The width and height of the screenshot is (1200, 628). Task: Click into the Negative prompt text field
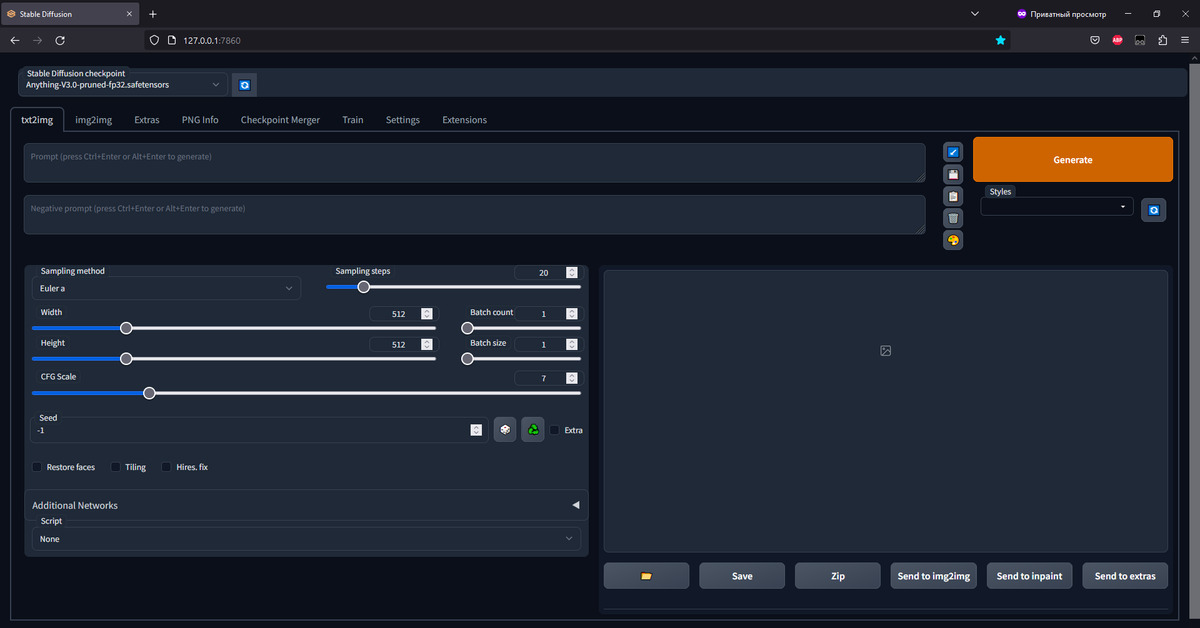point(474,214)
